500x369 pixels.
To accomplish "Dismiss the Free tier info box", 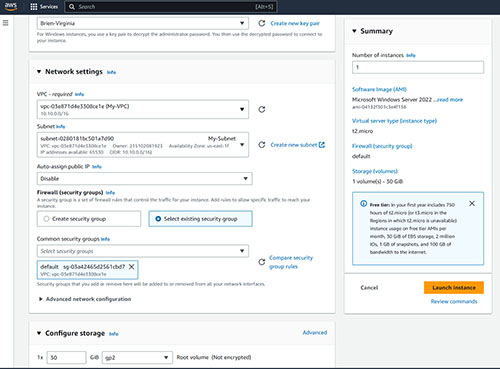I will tap(472, 203).
